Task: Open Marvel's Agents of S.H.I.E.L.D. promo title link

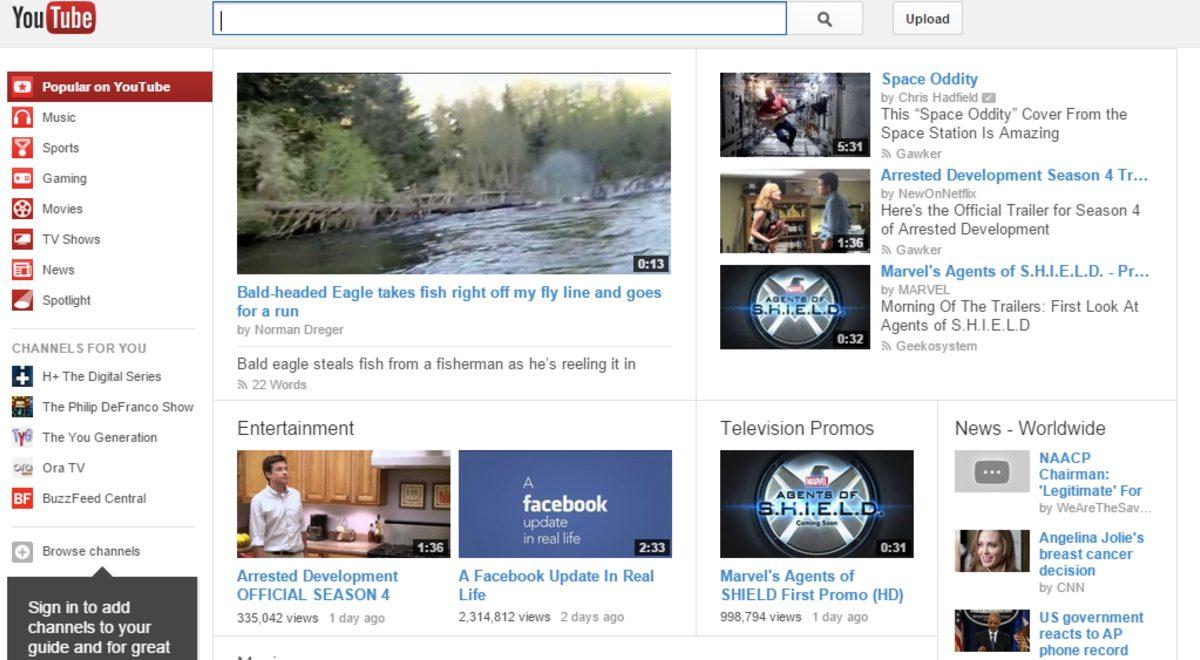Action: 1015,271
